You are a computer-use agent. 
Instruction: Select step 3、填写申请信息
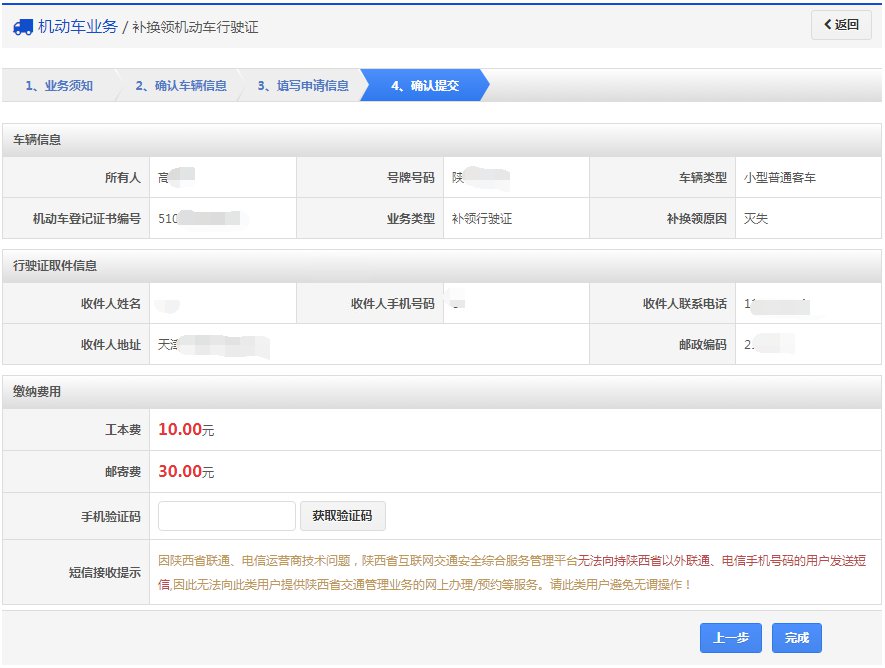point(303,86)
